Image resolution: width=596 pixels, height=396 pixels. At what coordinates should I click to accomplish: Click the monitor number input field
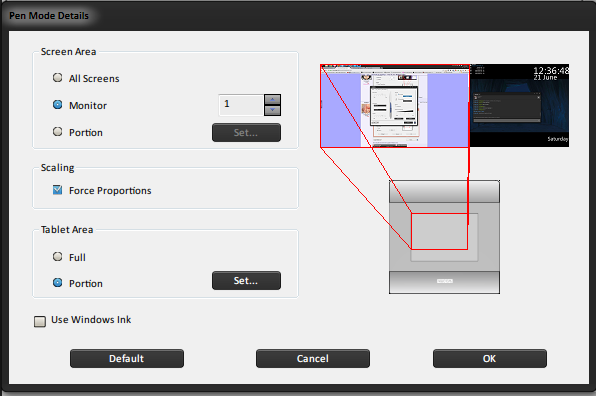click(x=241, y=105)
